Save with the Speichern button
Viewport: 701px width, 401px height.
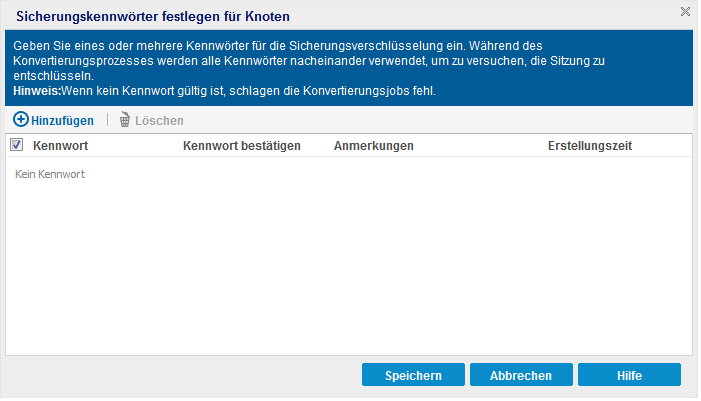(414, 375)
